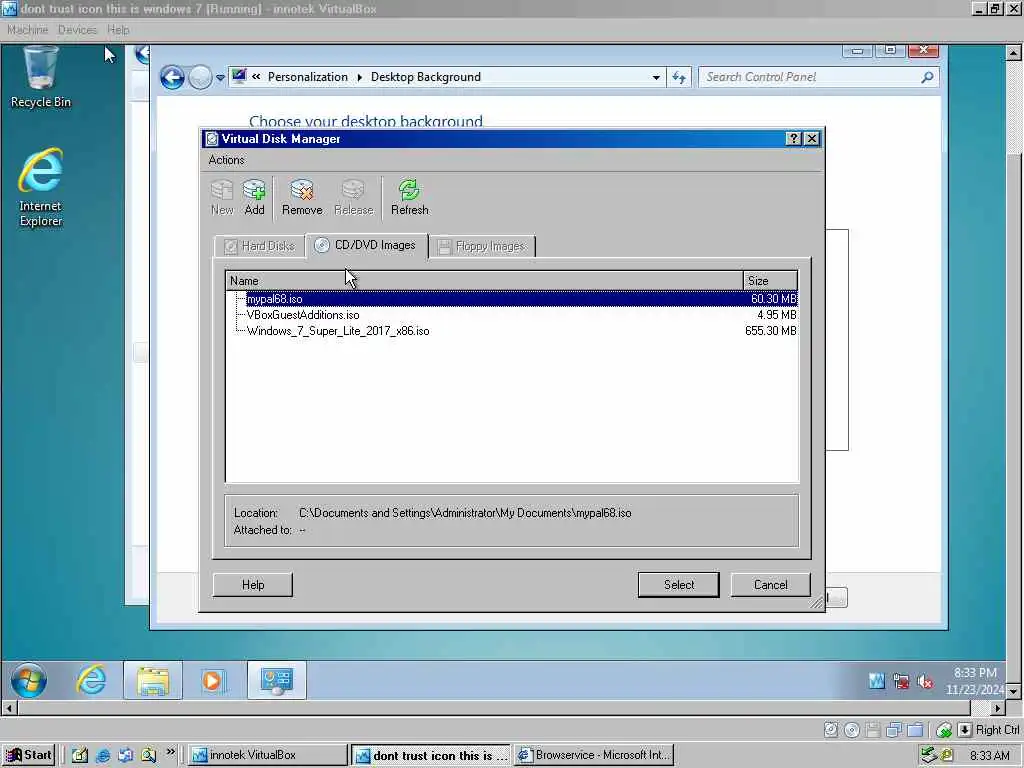The height and width of the screenshot is (768, 1024).
Task: Click the VirtualBox CD/DVD status icon
Action: click(x=852, y=730)
